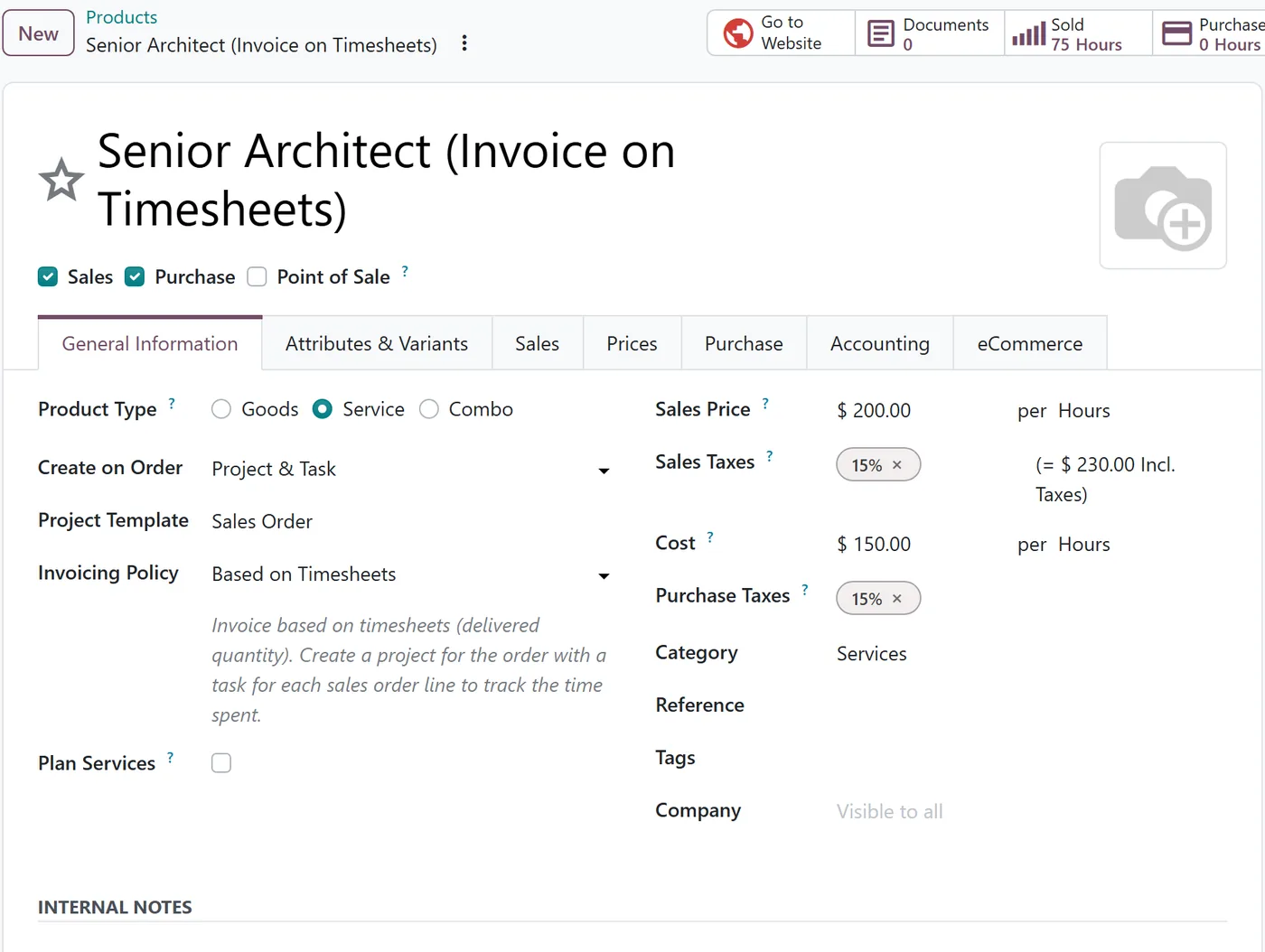Show help for Sales Price field
The image size is (1265, 952).
pos(765,404)
